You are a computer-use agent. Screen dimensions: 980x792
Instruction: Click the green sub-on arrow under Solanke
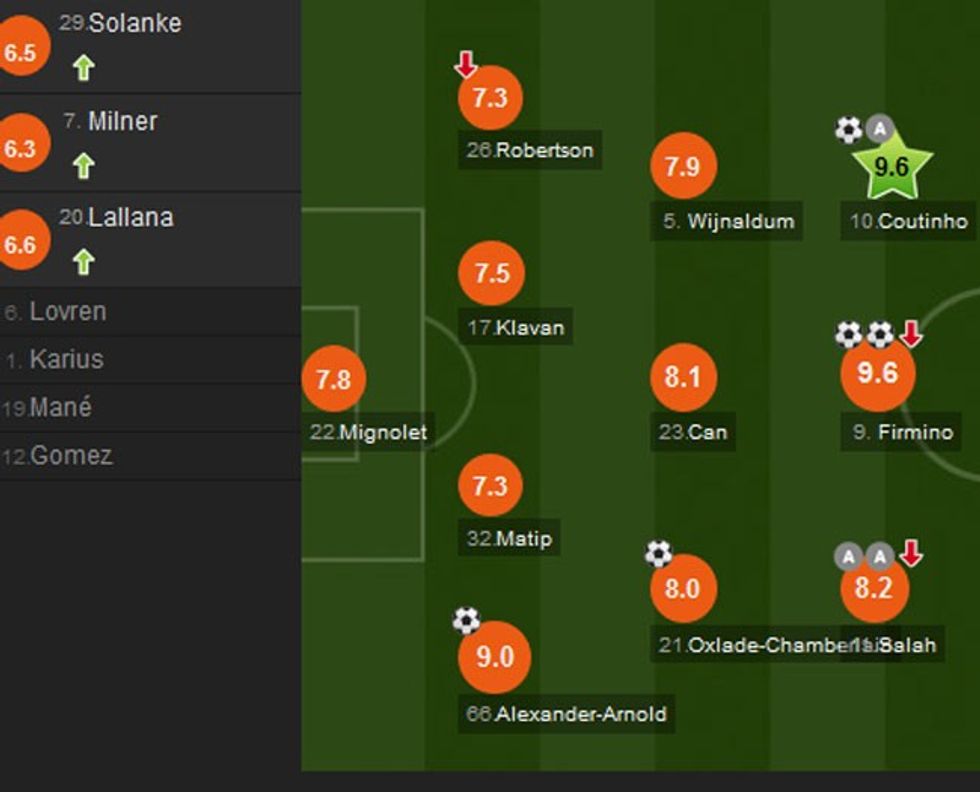[x=84, y=68]
